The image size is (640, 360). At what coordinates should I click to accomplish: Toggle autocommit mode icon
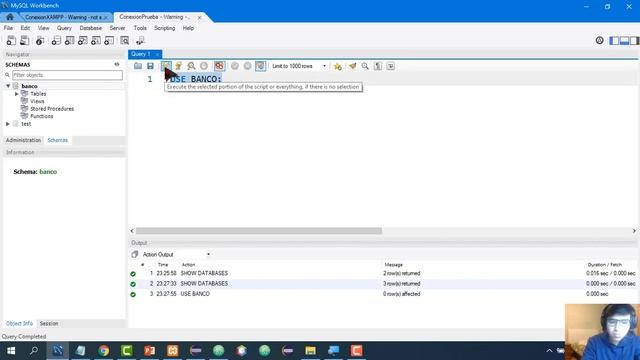click(260, 66)
